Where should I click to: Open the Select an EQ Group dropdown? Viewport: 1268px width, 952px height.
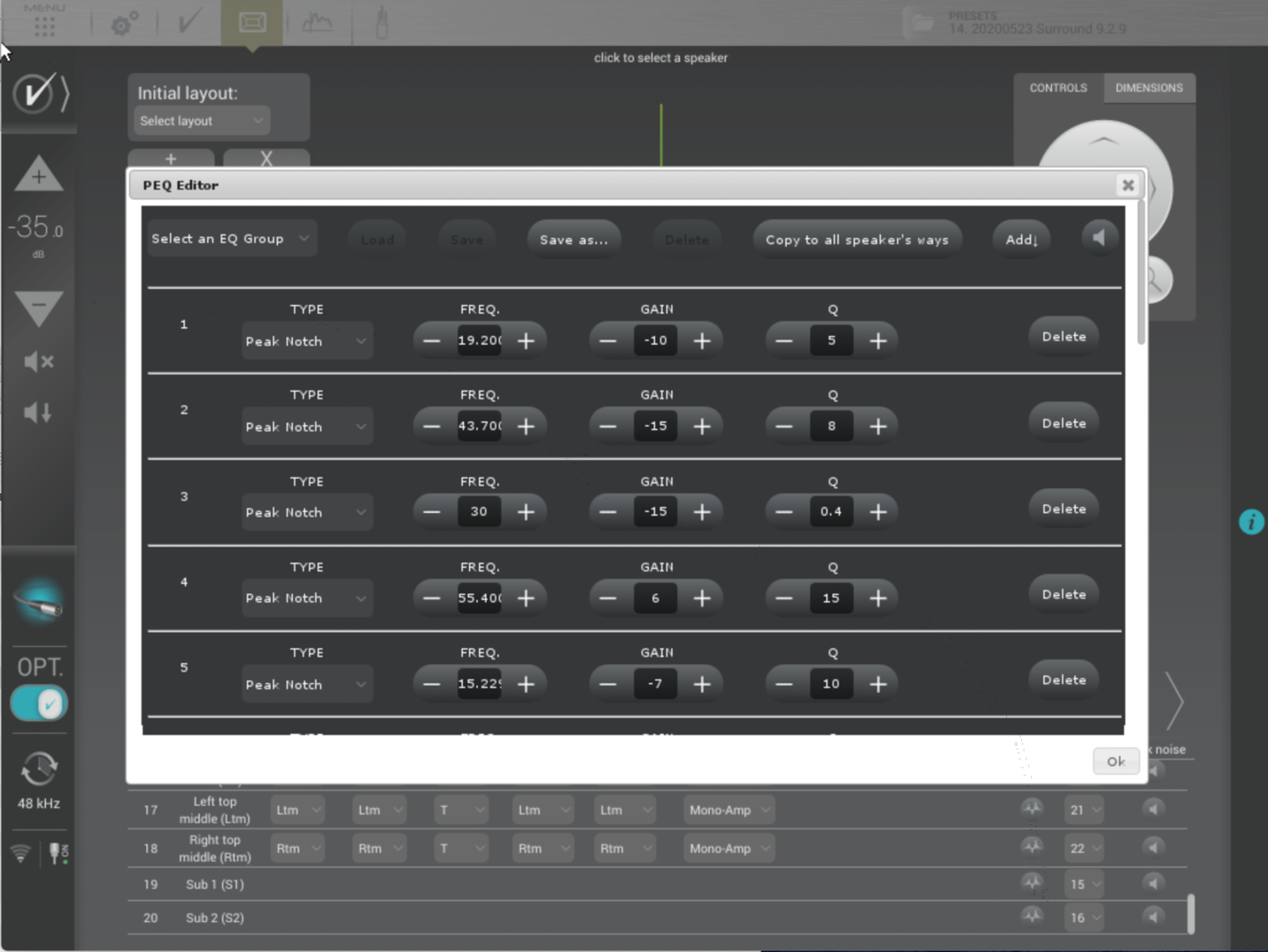[231, 239]
